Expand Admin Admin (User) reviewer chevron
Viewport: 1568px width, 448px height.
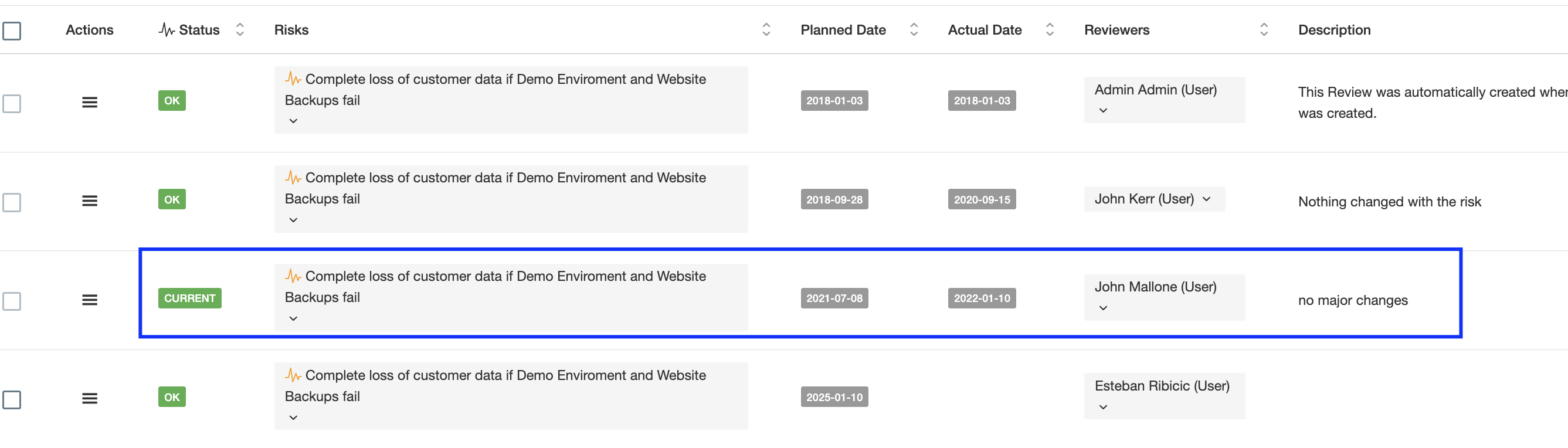click(x=1102, y=111)
